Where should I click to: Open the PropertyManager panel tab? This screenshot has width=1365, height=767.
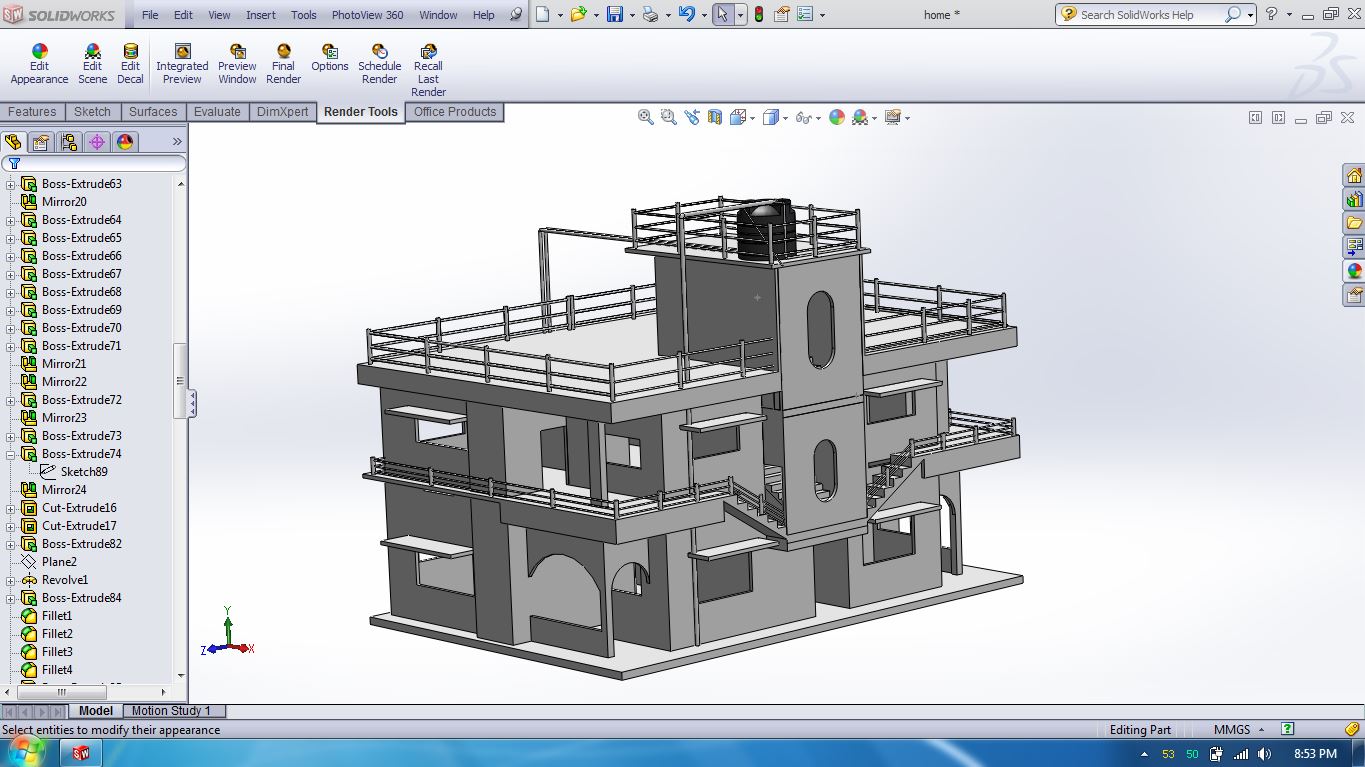point(41,142)
